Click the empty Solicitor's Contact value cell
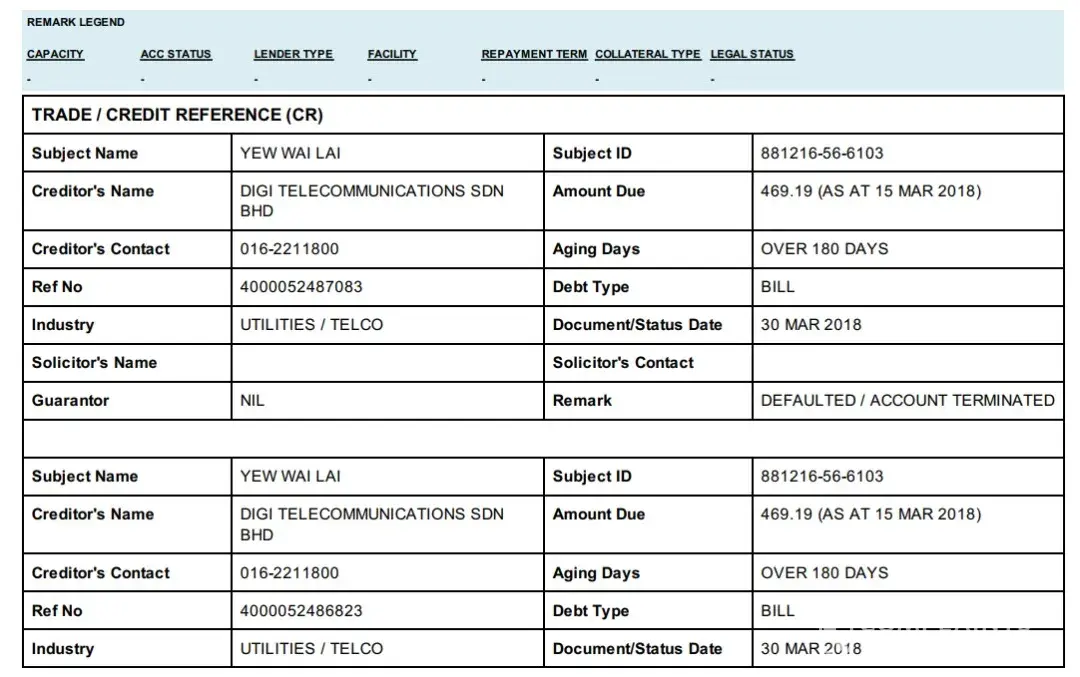The image size is (1080, 677). coord(907,363)
